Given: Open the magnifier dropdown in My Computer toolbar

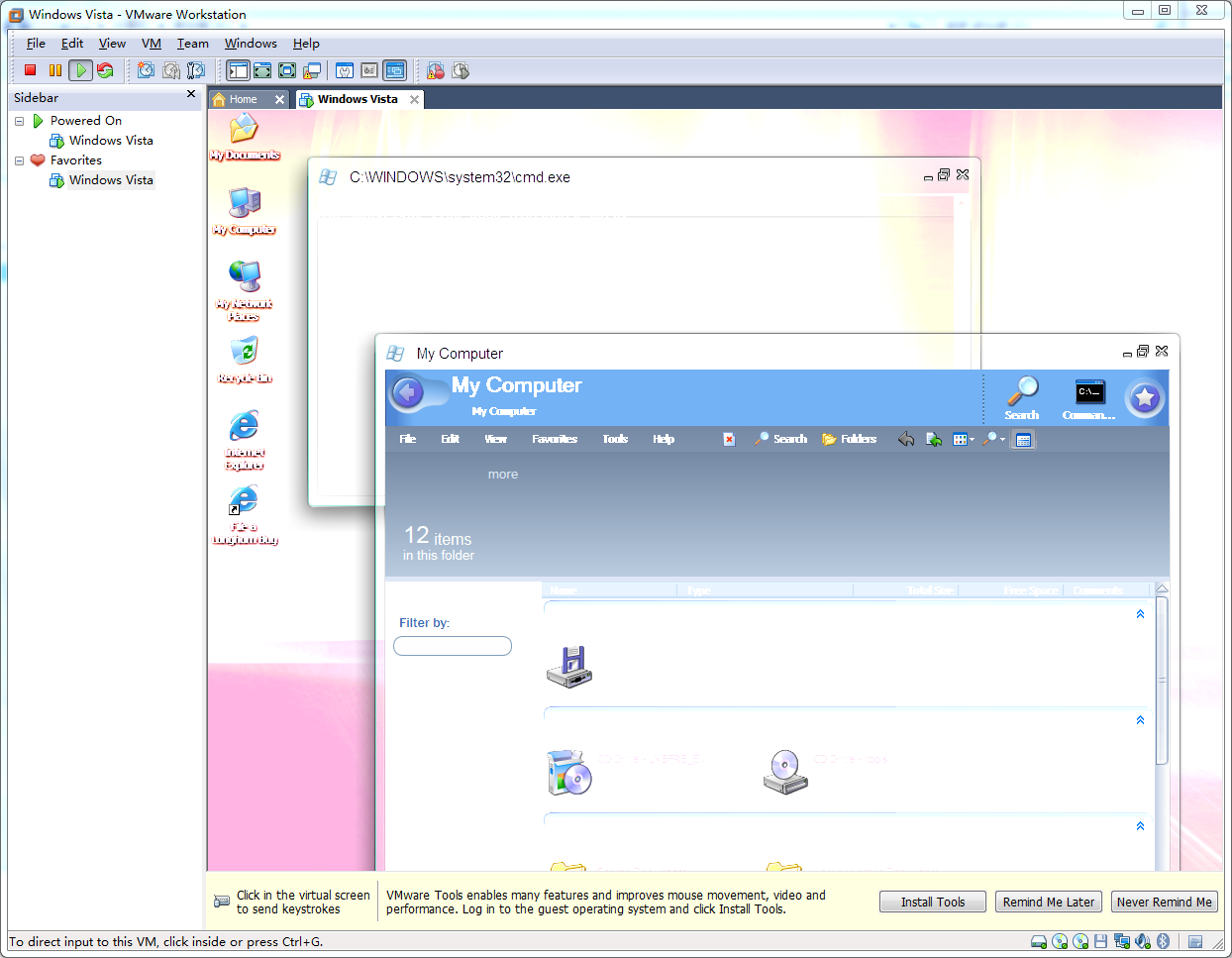Looking at the screenshot, I should click(993, 439).
